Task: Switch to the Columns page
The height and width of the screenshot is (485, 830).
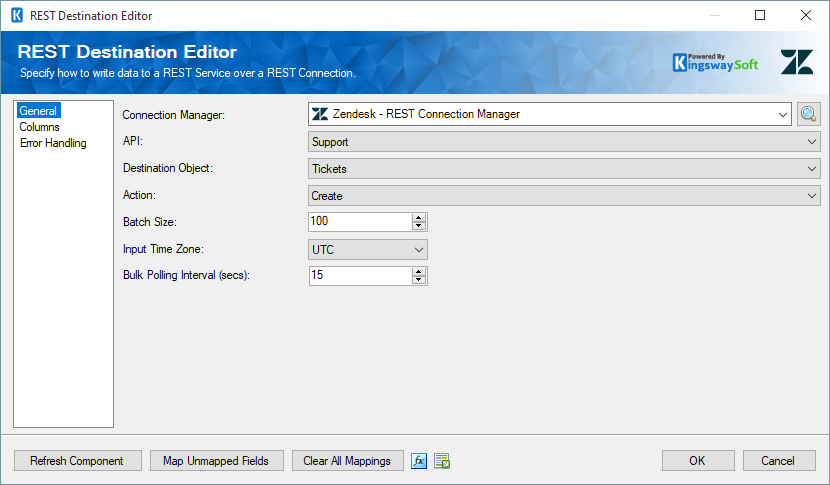Action: click(39, 127)
